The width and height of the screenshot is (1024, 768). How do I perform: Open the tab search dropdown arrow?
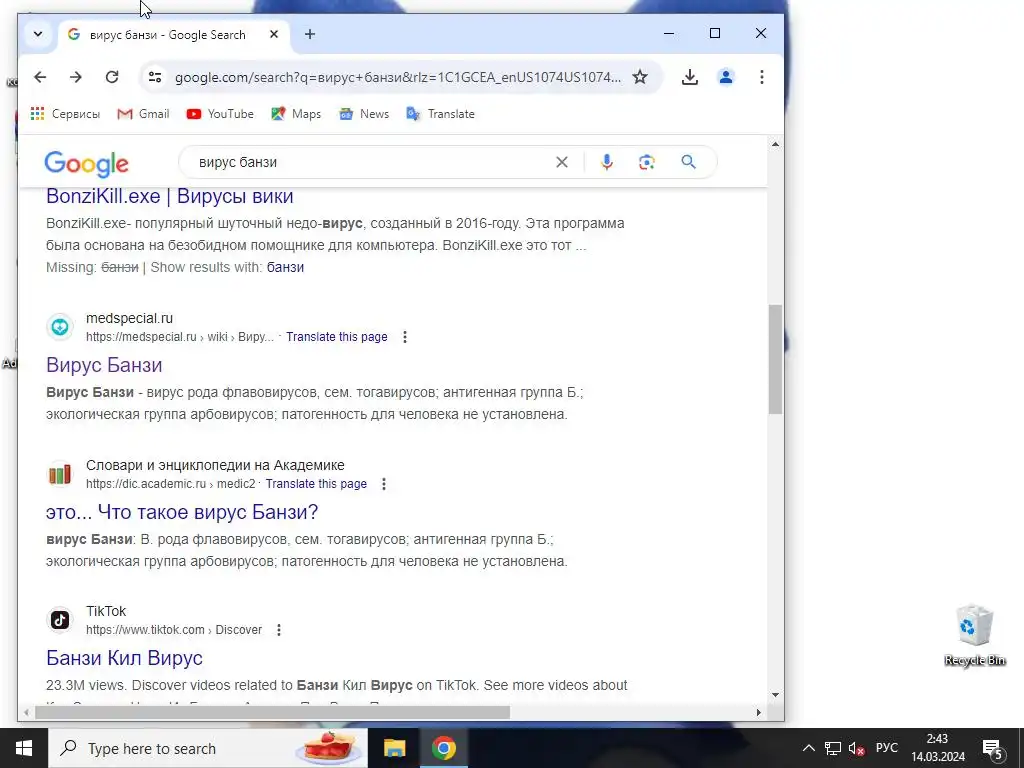coord(38,34)
